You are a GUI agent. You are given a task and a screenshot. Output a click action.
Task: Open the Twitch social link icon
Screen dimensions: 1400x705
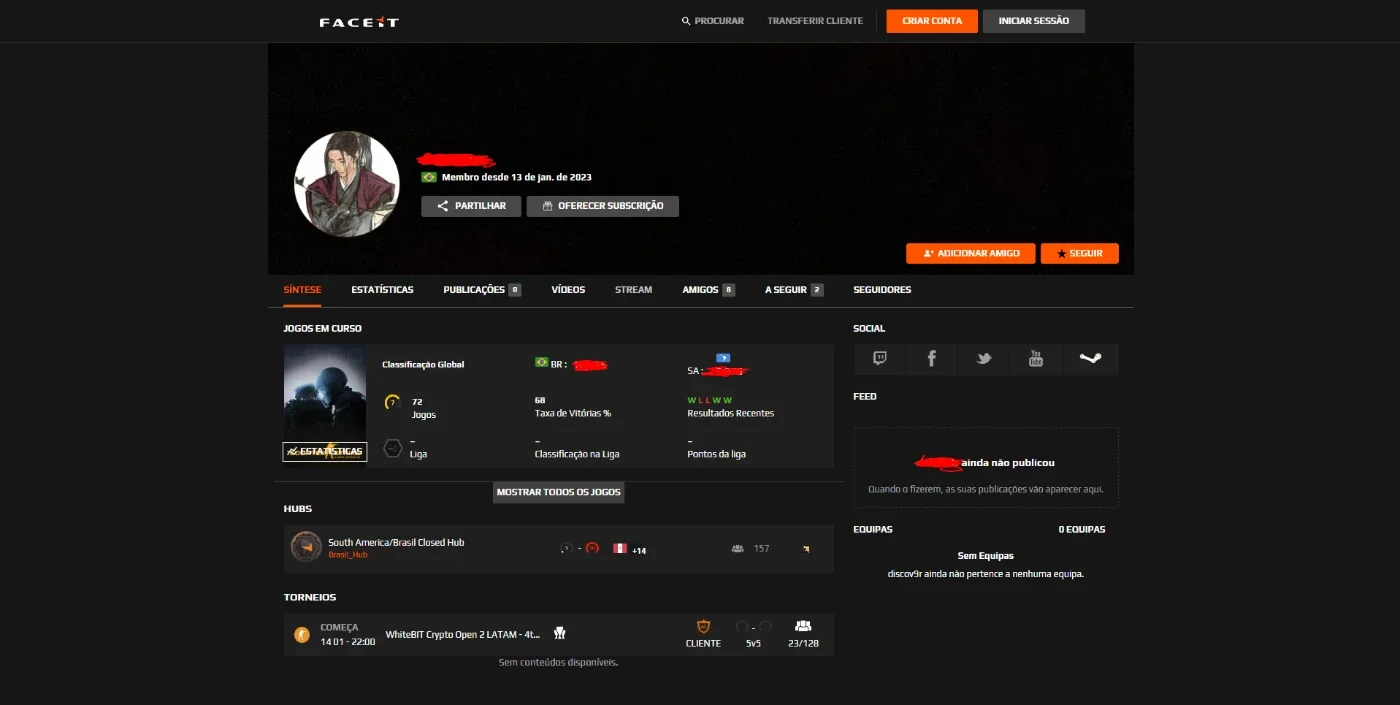click(880, 359)
